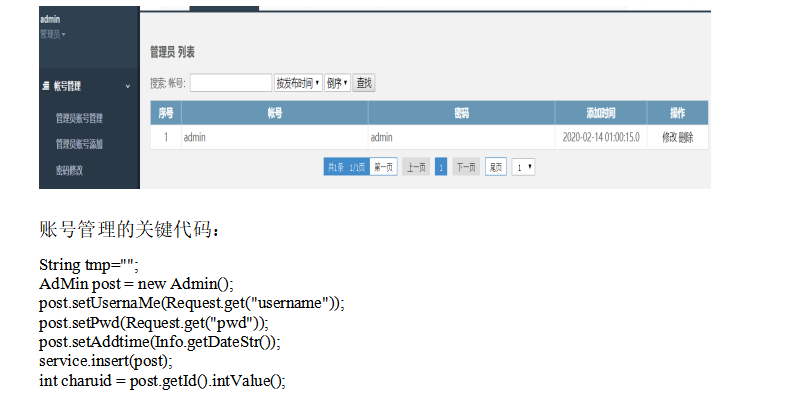
Task: Open 管理员帐号添加 in sidebar
Action: (79, 144)
